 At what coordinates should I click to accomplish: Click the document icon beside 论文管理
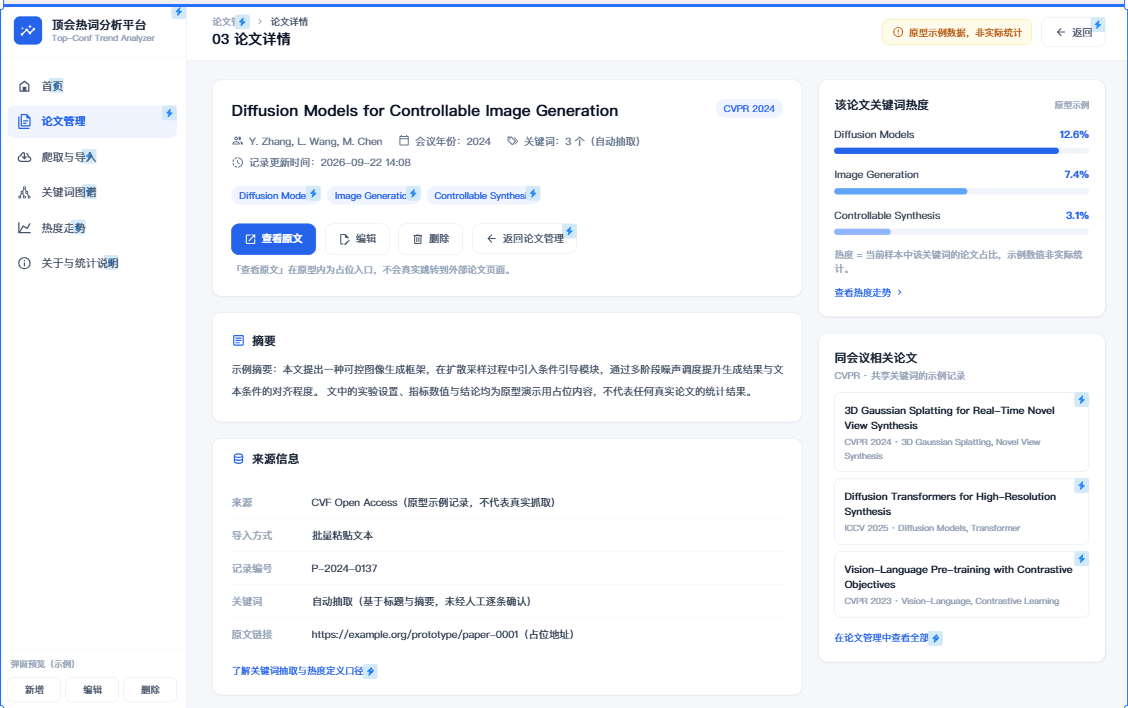24,122
